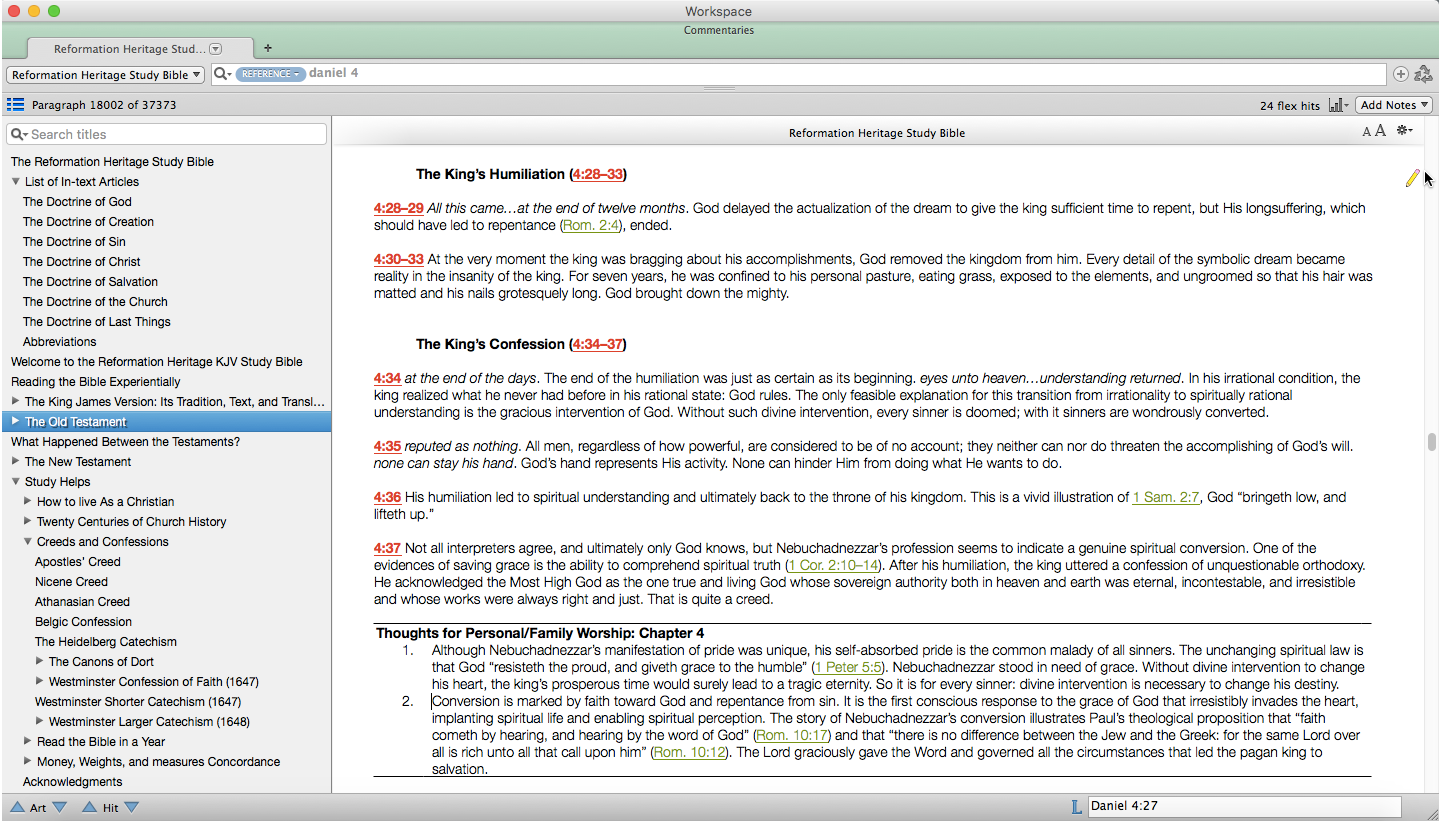Image resolution: width=1439 pixels, height=821 pixels.
Task: Open Westminster Shorter Catechism (1647)
Action: pyautogui.click(x=138, y=702)
